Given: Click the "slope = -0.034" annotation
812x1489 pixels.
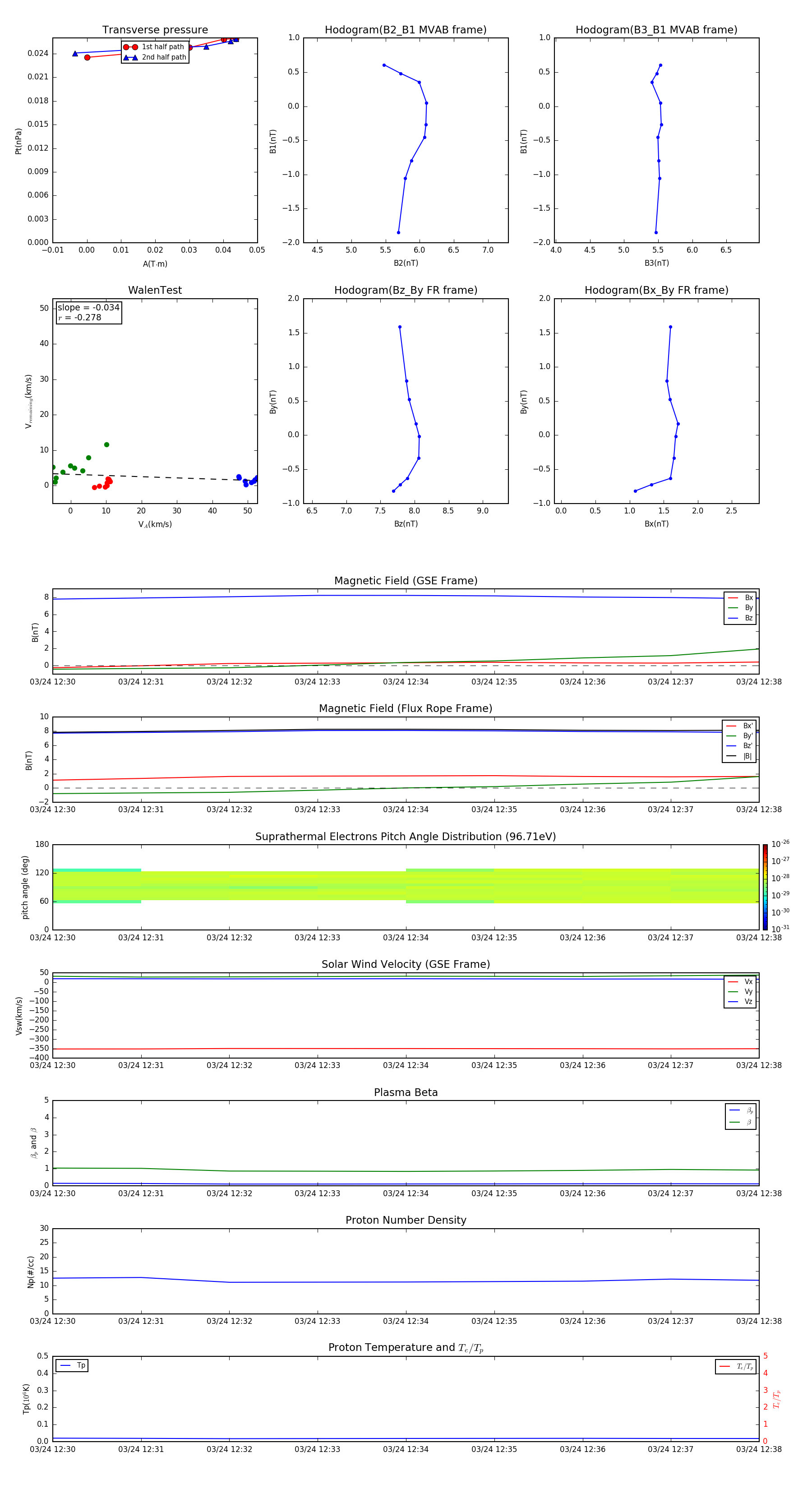Looking at the screenshot, I should 88,308.
